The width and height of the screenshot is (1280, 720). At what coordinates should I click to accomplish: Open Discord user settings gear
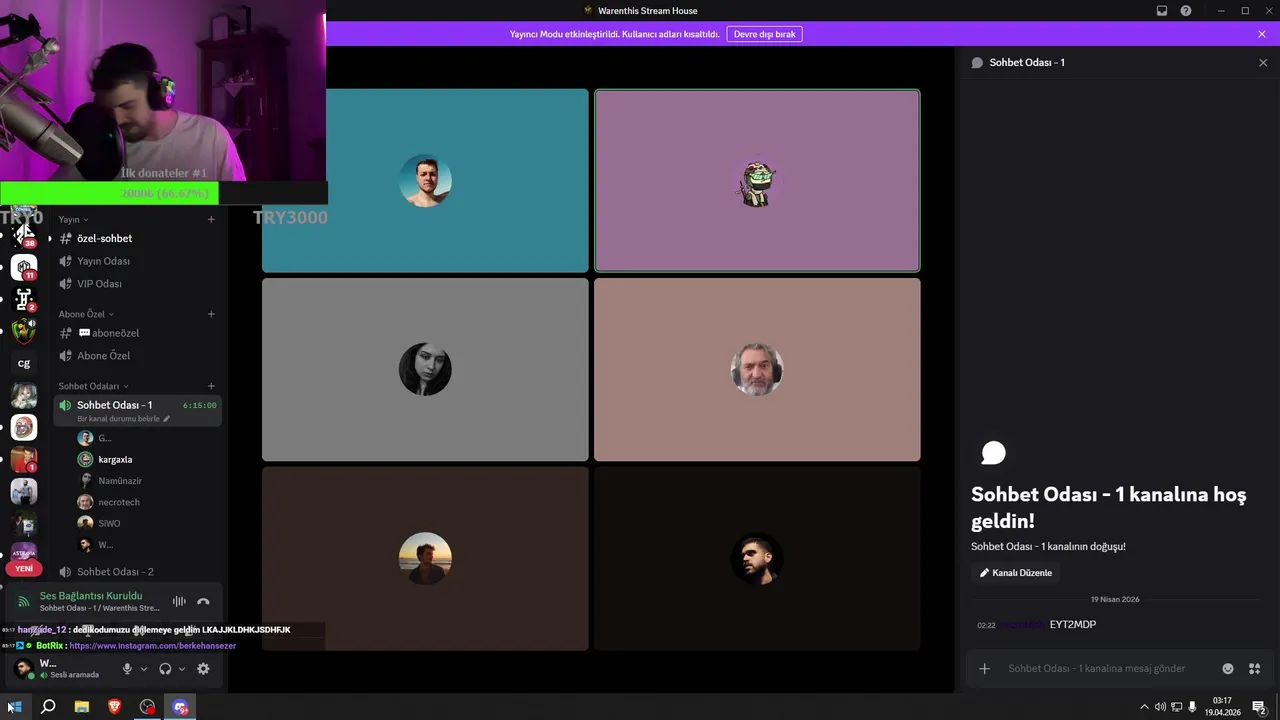click(203, 669)
